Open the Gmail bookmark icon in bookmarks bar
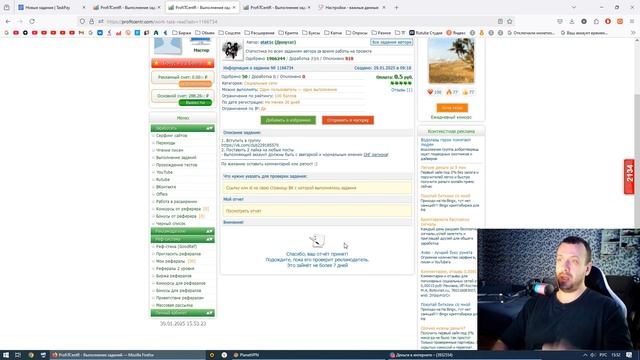 [81, 33]
